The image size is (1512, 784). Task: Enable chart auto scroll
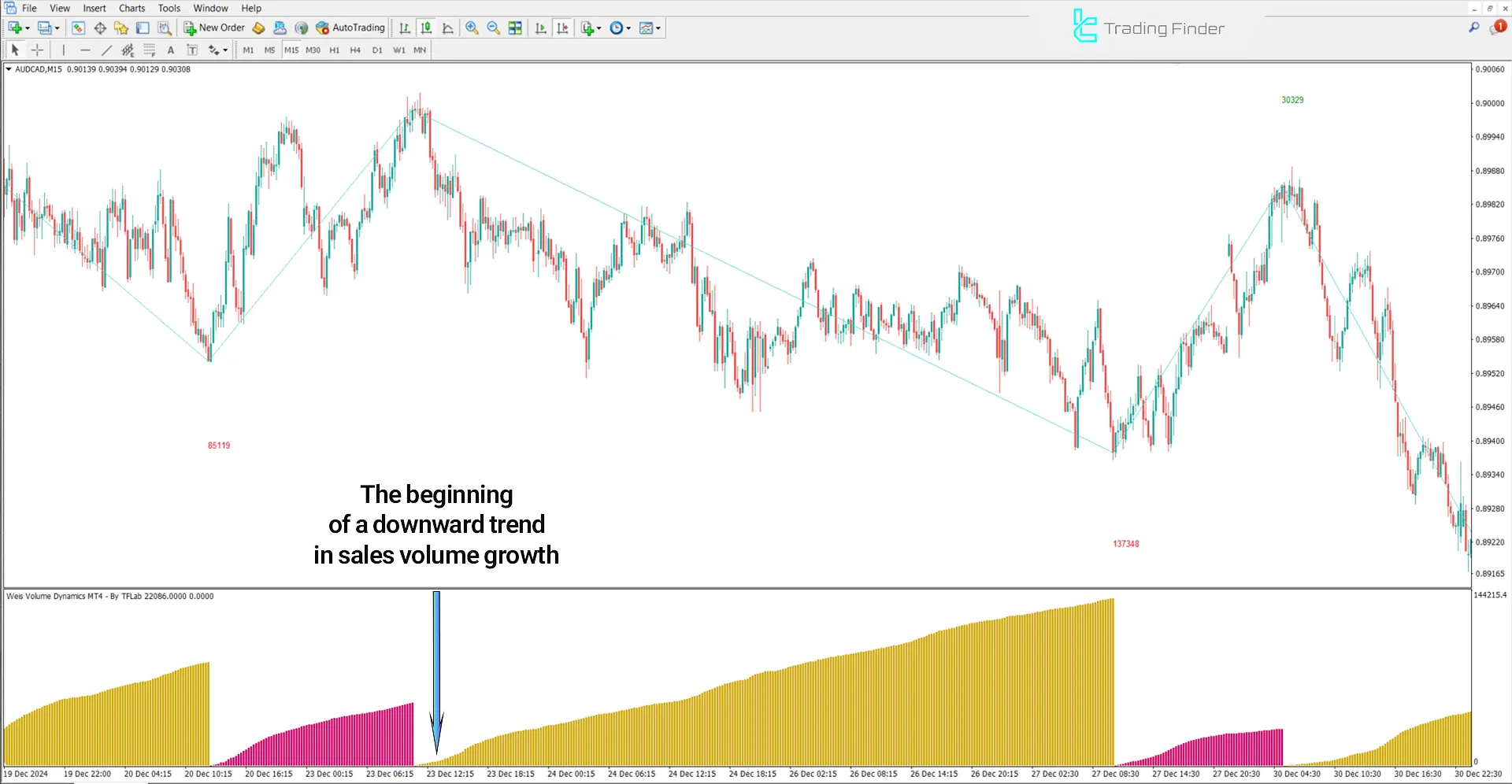(x=541, y=28)
